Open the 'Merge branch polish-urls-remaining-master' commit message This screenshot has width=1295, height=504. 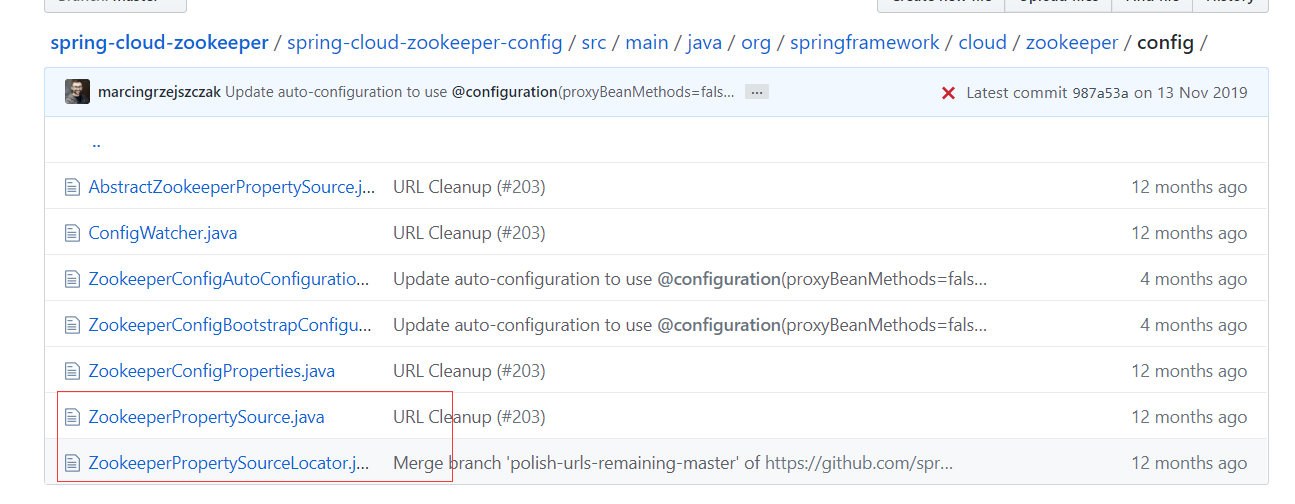[672, 463]
